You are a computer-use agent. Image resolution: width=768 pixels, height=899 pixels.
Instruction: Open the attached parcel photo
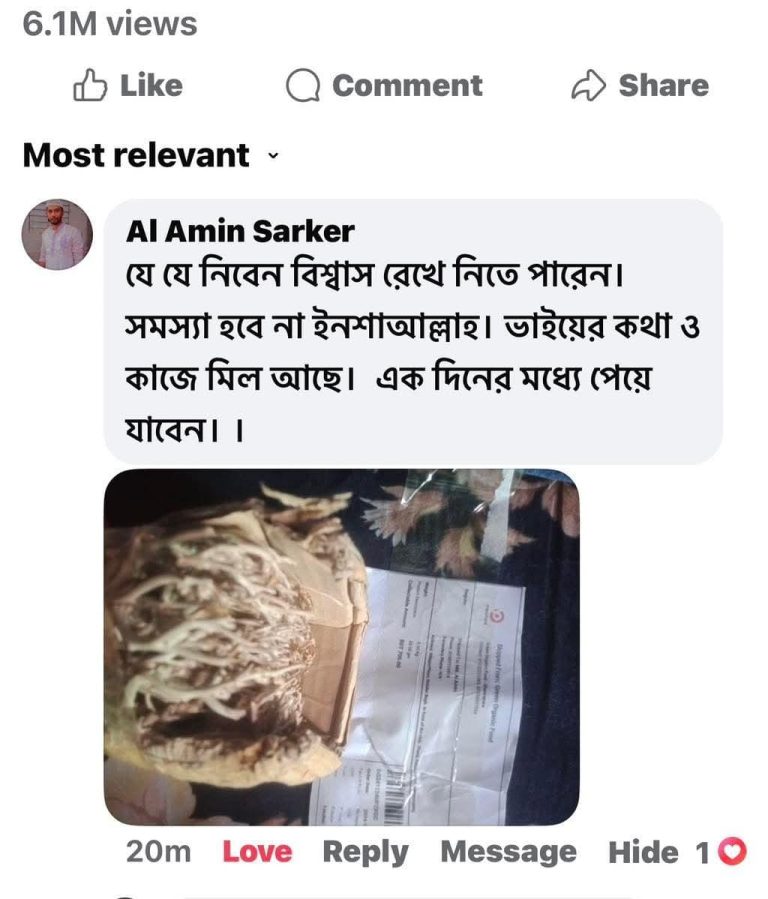(342, 647)
